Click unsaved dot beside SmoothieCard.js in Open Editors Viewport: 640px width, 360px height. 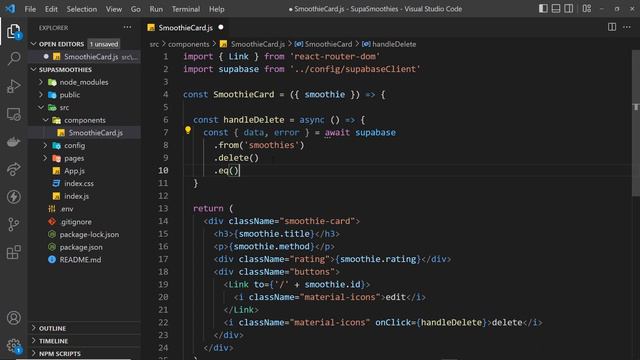[x=46, y=56]
